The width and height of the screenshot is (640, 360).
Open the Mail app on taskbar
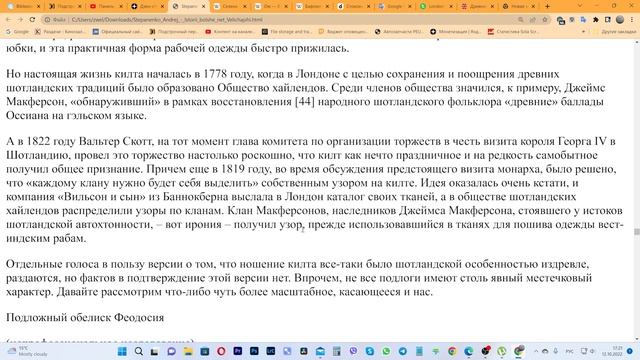tap(320, 351)
